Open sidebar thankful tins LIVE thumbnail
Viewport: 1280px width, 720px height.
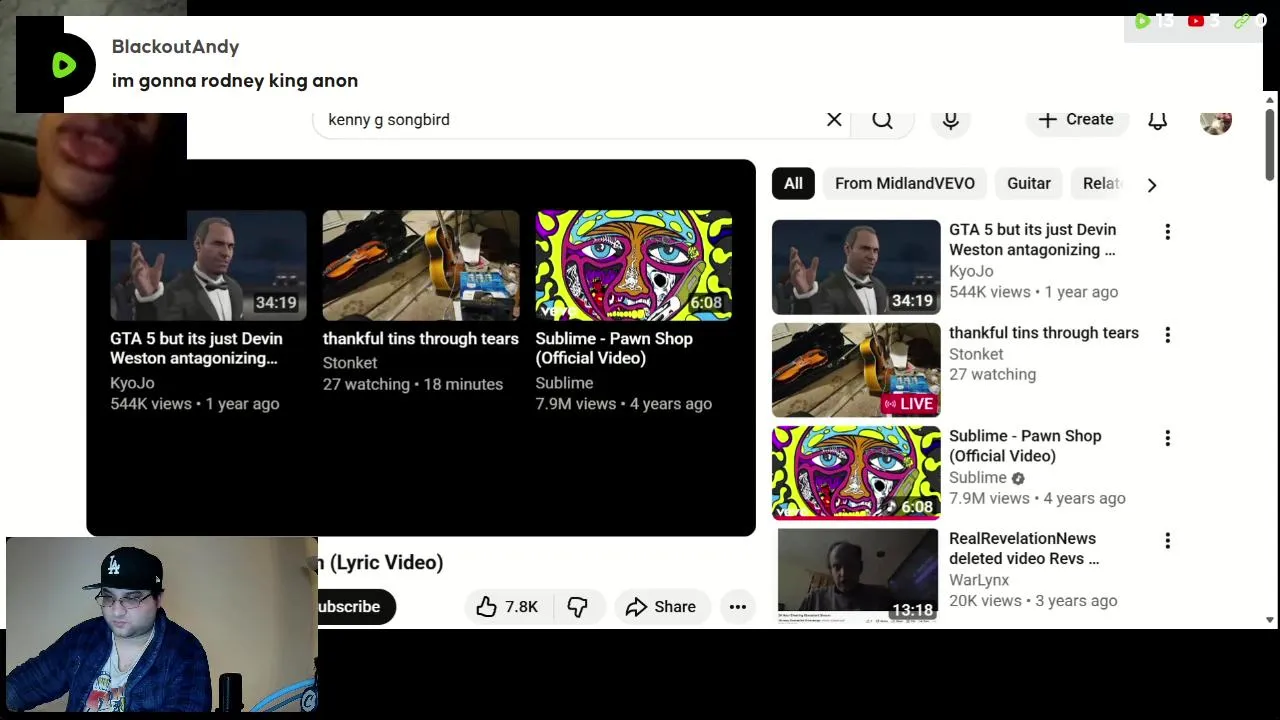[x=856, y=370]
